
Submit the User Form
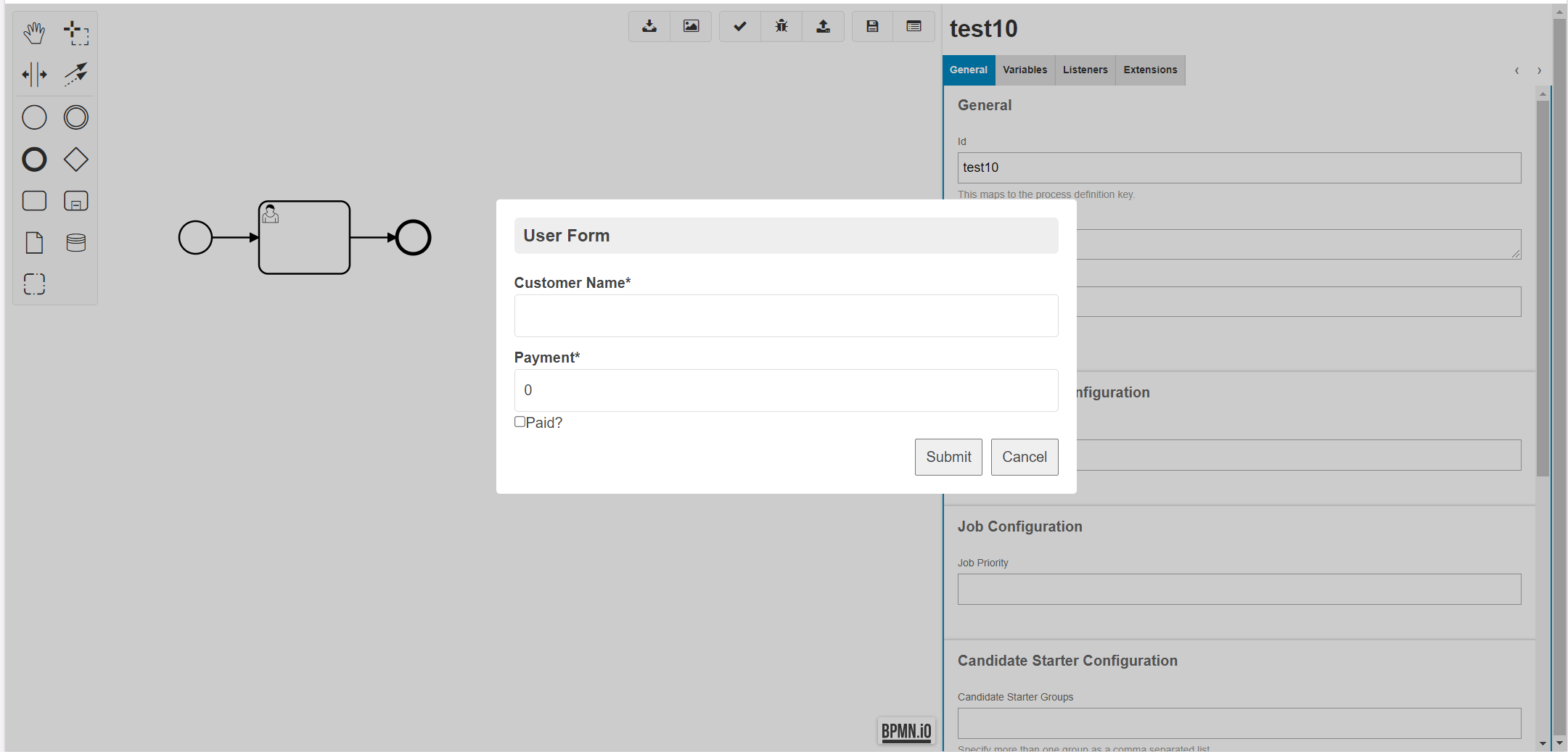[x=948, y=457]
